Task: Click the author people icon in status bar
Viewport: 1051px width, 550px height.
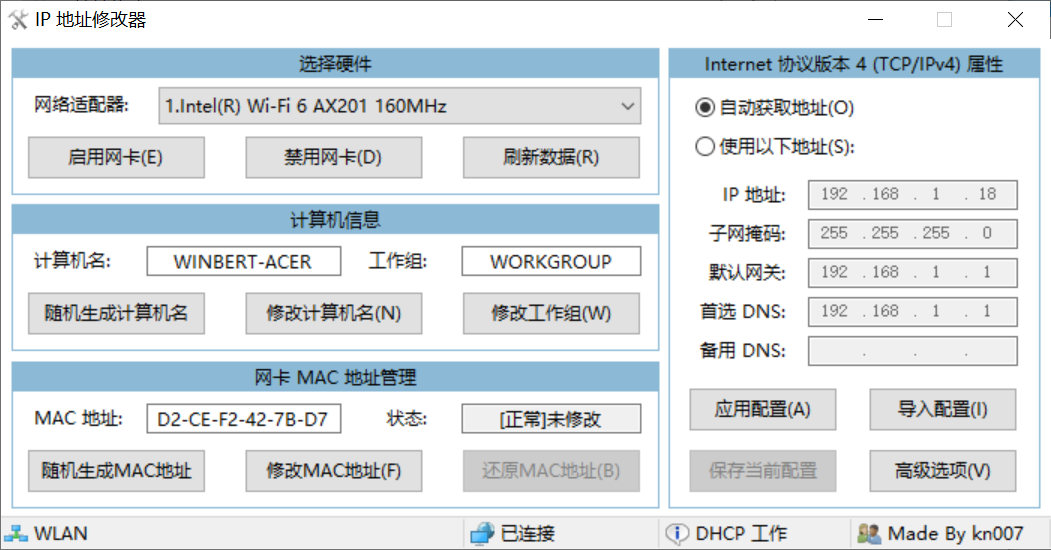Action: [869, 534]
